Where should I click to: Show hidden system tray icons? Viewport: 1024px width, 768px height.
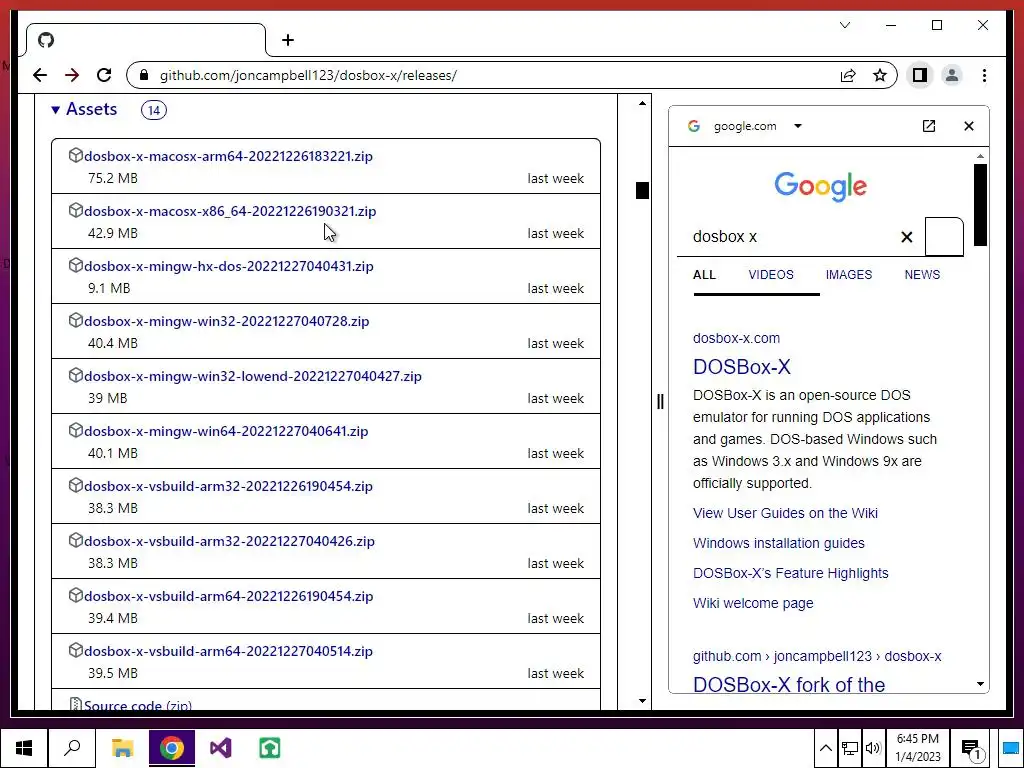(825, 748)
